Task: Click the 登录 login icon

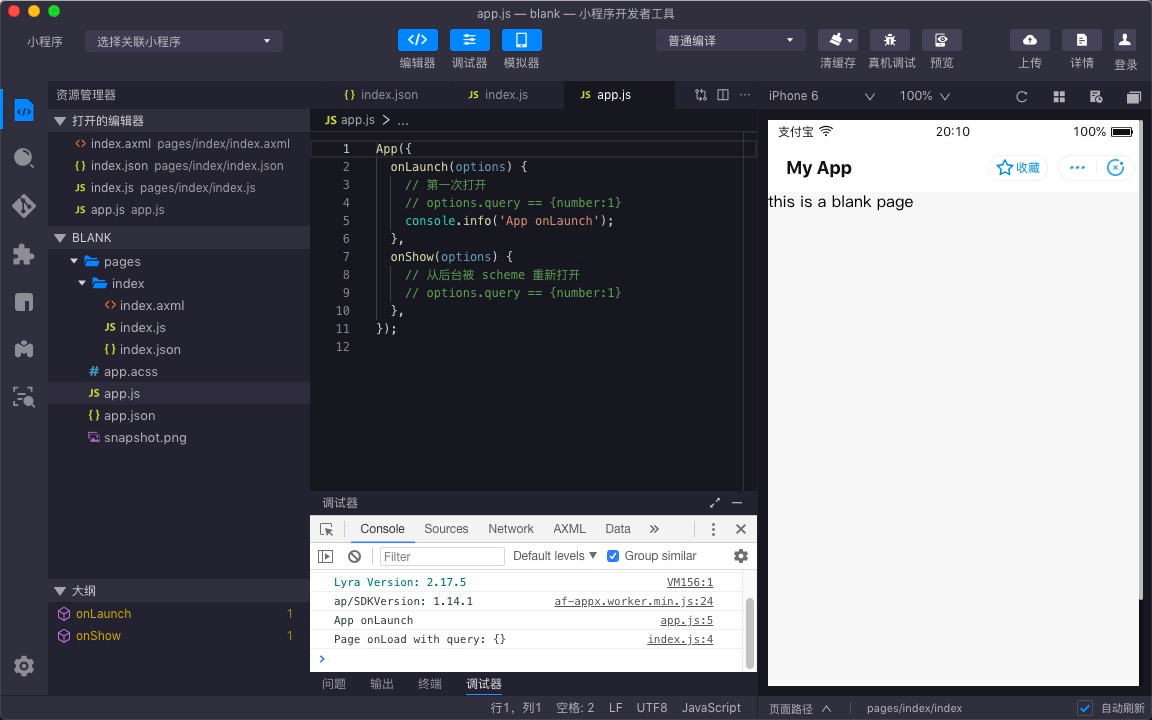Action: click(1125, 40)
